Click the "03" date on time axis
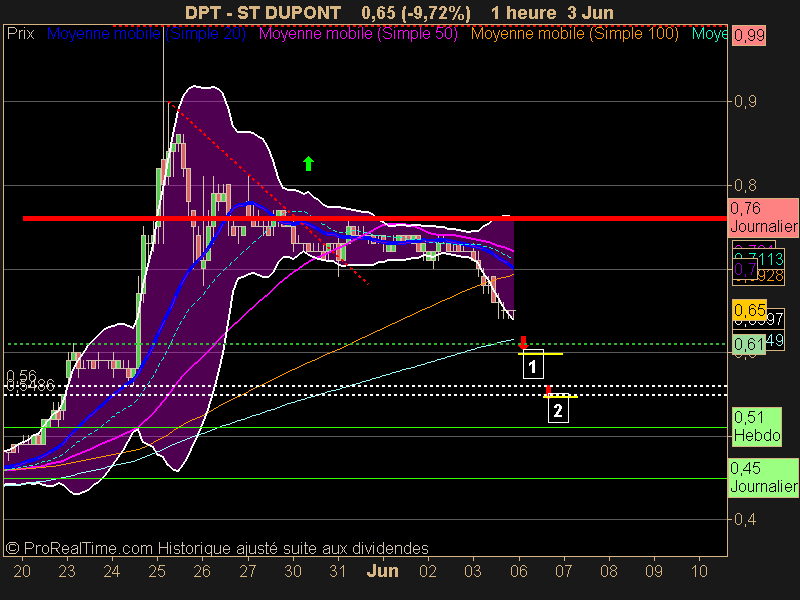The image size is (800, 600). [473, 571]
